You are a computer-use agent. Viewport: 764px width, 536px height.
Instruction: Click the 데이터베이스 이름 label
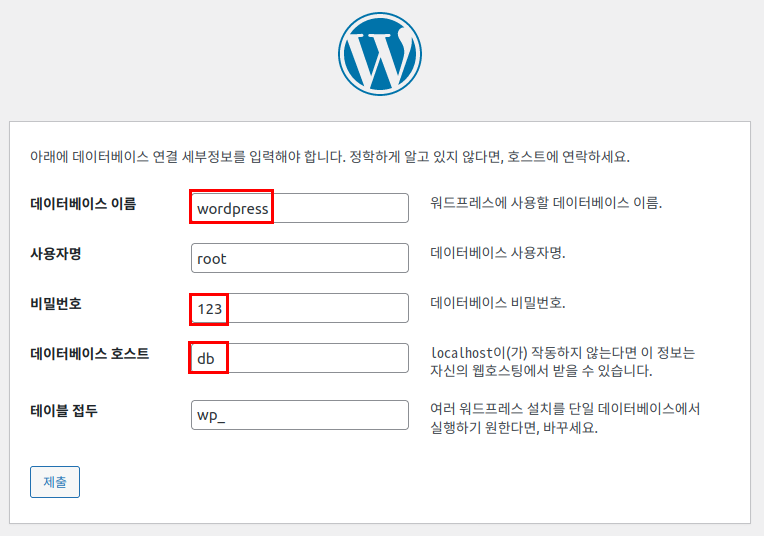point(83,204)
